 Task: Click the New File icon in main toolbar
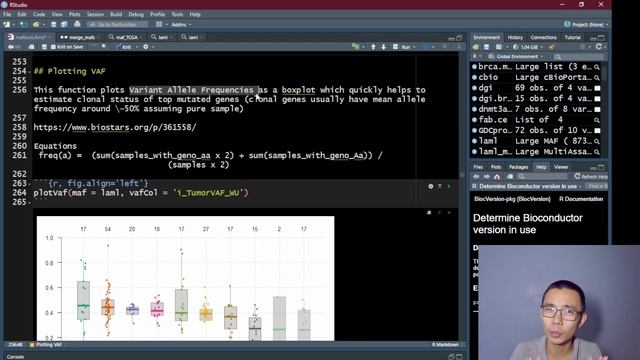(x=7, y=24)
